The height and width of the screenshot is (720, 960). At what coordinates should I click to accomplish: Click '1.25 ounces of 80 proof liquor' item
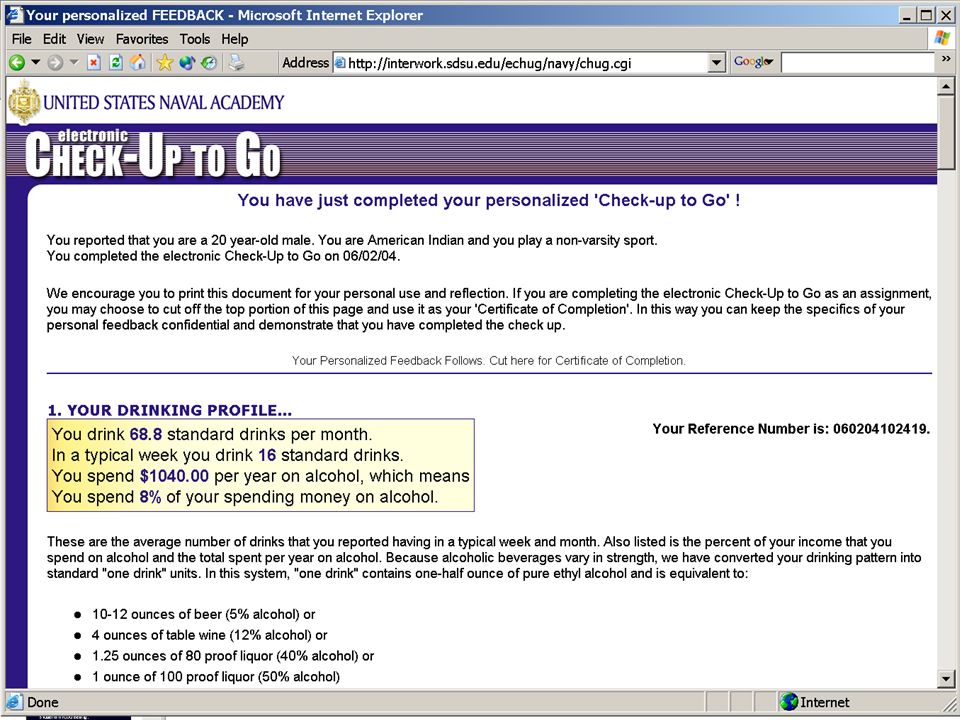pos(233,656)
